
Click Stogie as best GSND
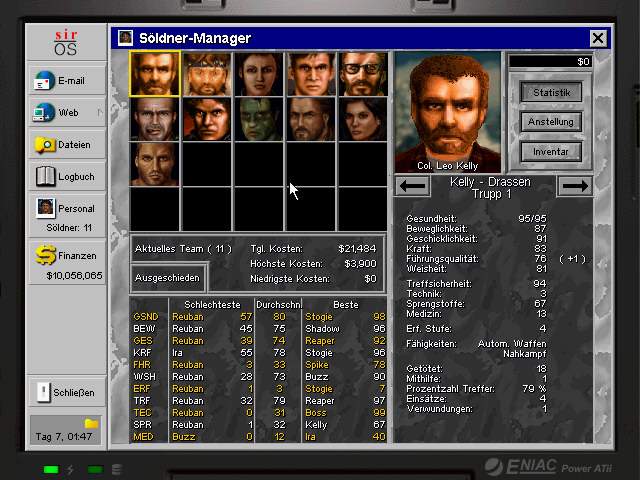click(319, 317)
